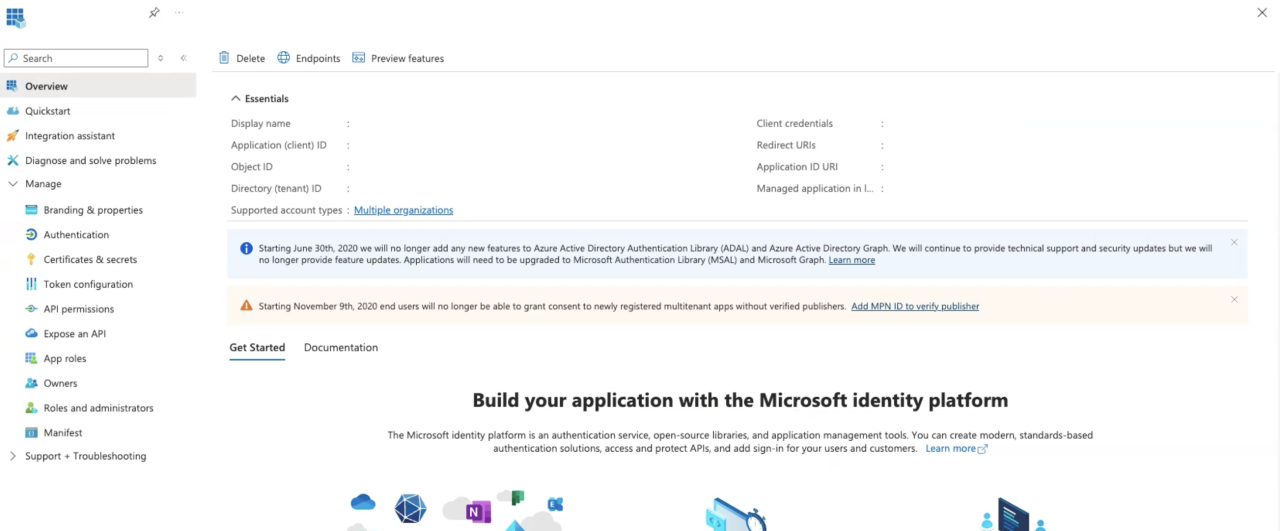The height and width of the screenshot is (531, 1280).
Task: Click the API permissions icon
Action: pyautogui.click(x=31, y=309)
